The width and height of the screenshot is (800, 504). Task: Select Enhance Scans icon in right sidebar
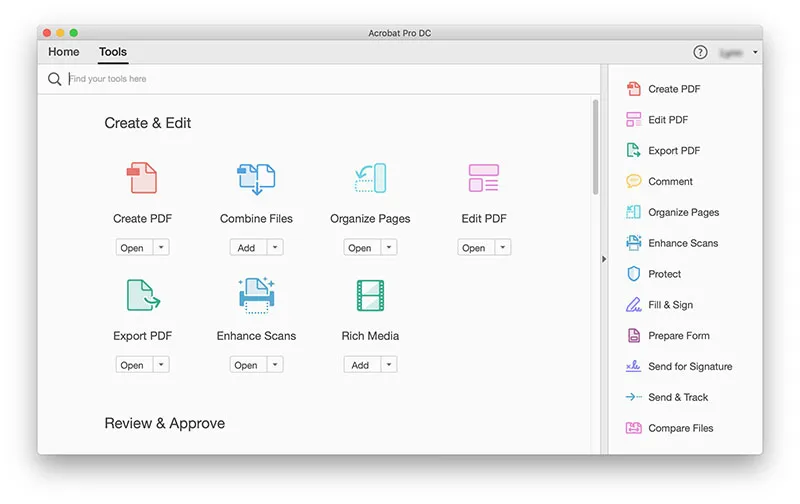pos(634,243)
